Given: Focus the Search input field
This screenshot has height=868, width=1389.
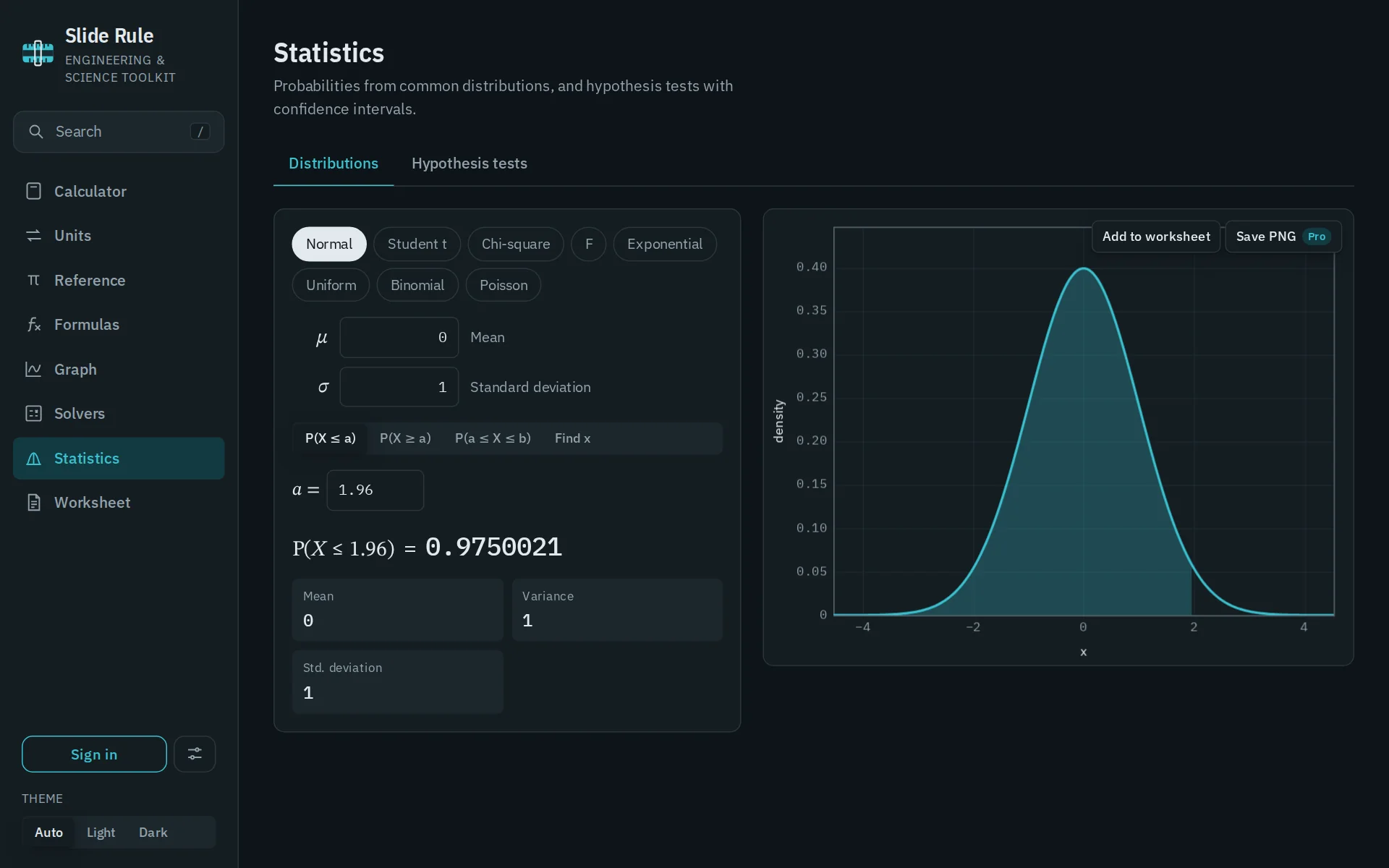Looking at the screenshot, I should [x=119, y=132].
